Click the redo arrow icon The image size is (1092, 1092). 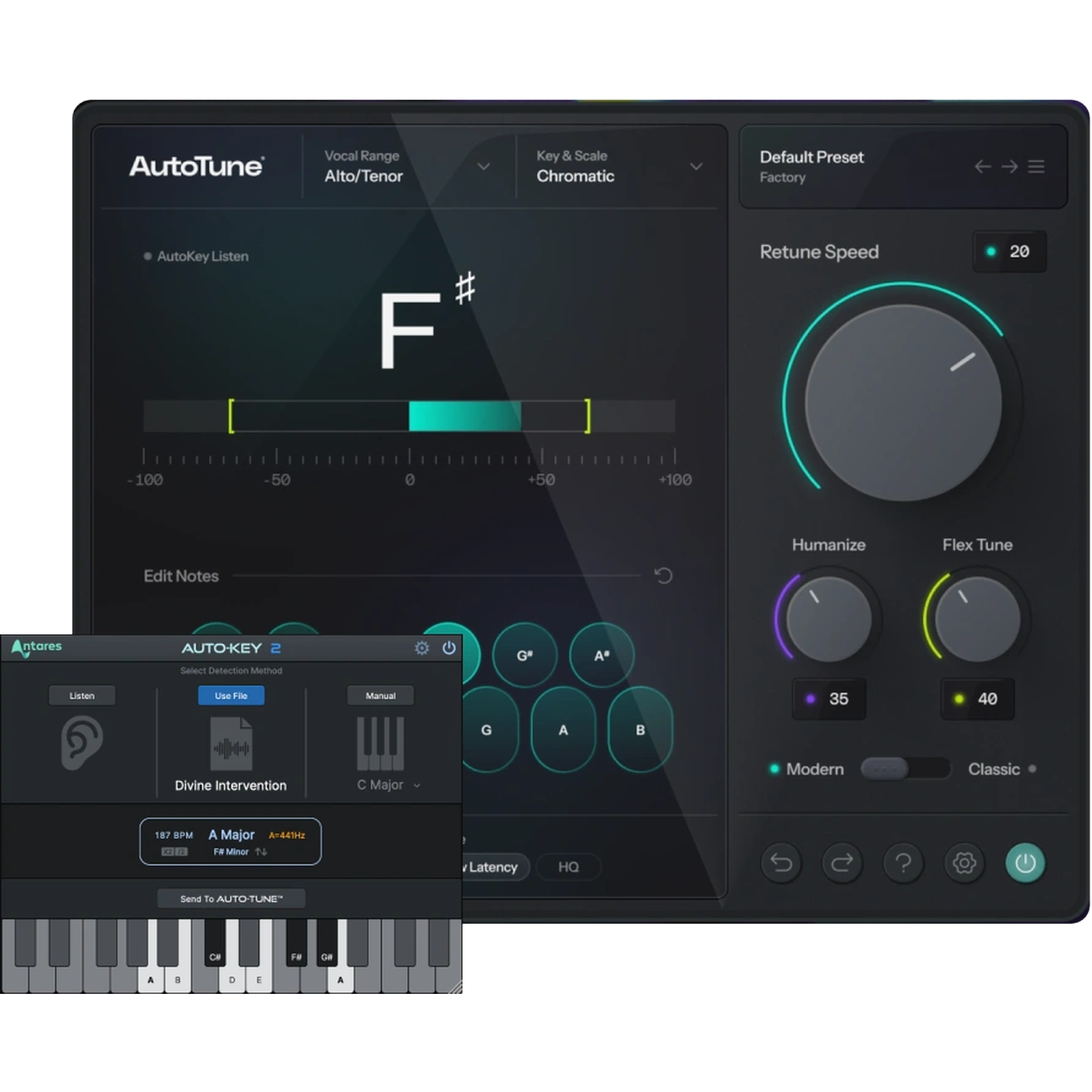tap(842, 863)
